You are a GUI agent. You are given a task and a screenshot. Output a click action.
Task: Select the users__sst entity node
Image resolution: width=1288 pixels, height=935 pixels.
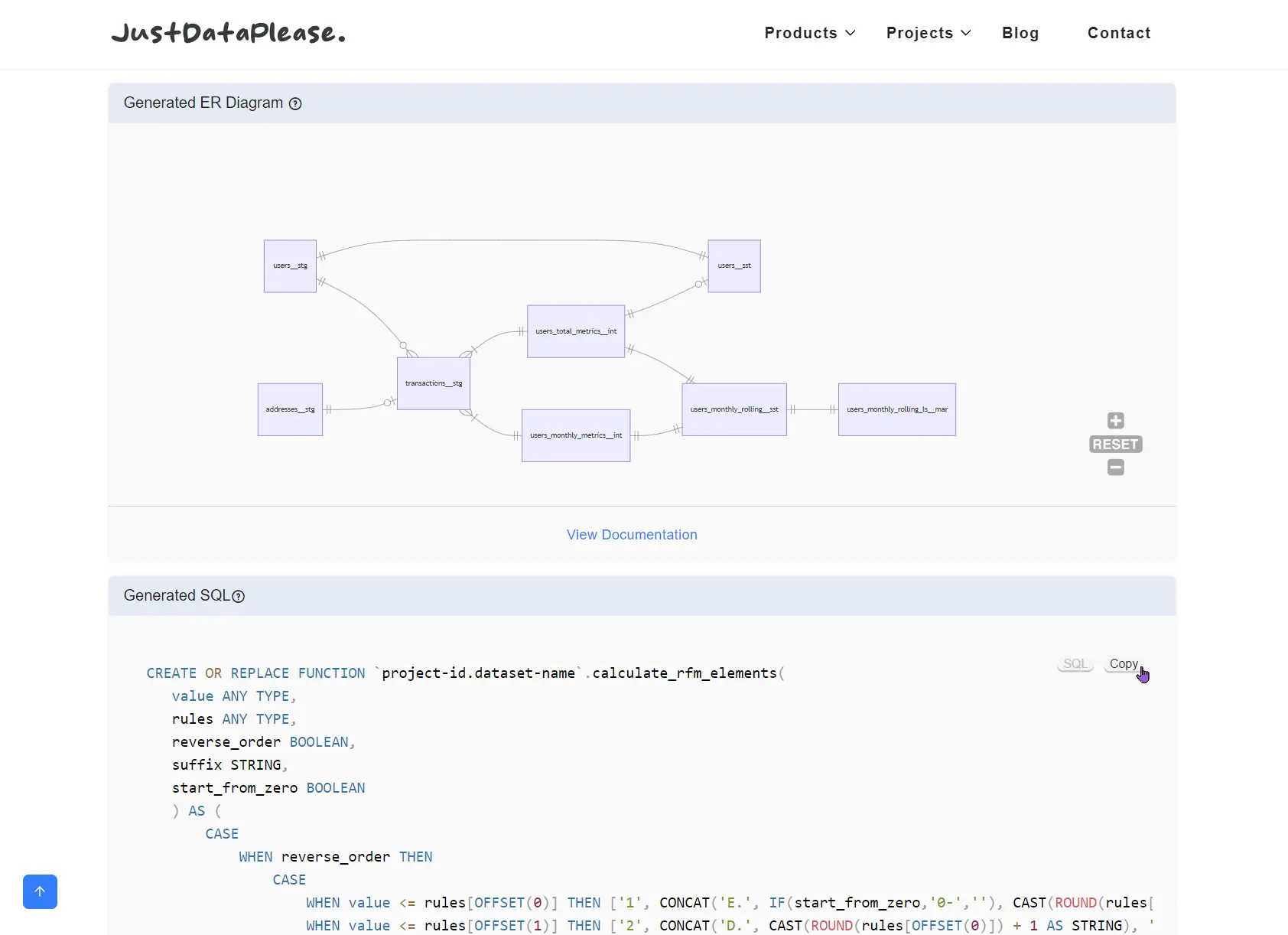click(734, 266)
